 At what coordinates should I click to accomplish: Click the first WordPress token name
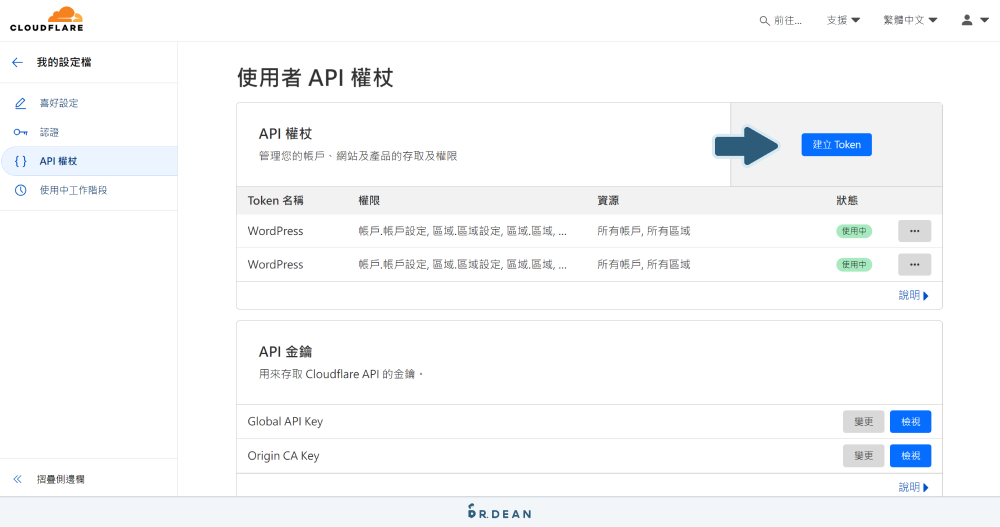click(276, 231)
